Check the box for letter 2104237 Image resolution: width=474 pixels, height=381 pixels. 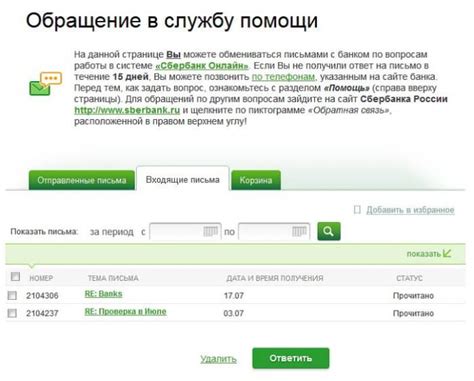(12, 313)
